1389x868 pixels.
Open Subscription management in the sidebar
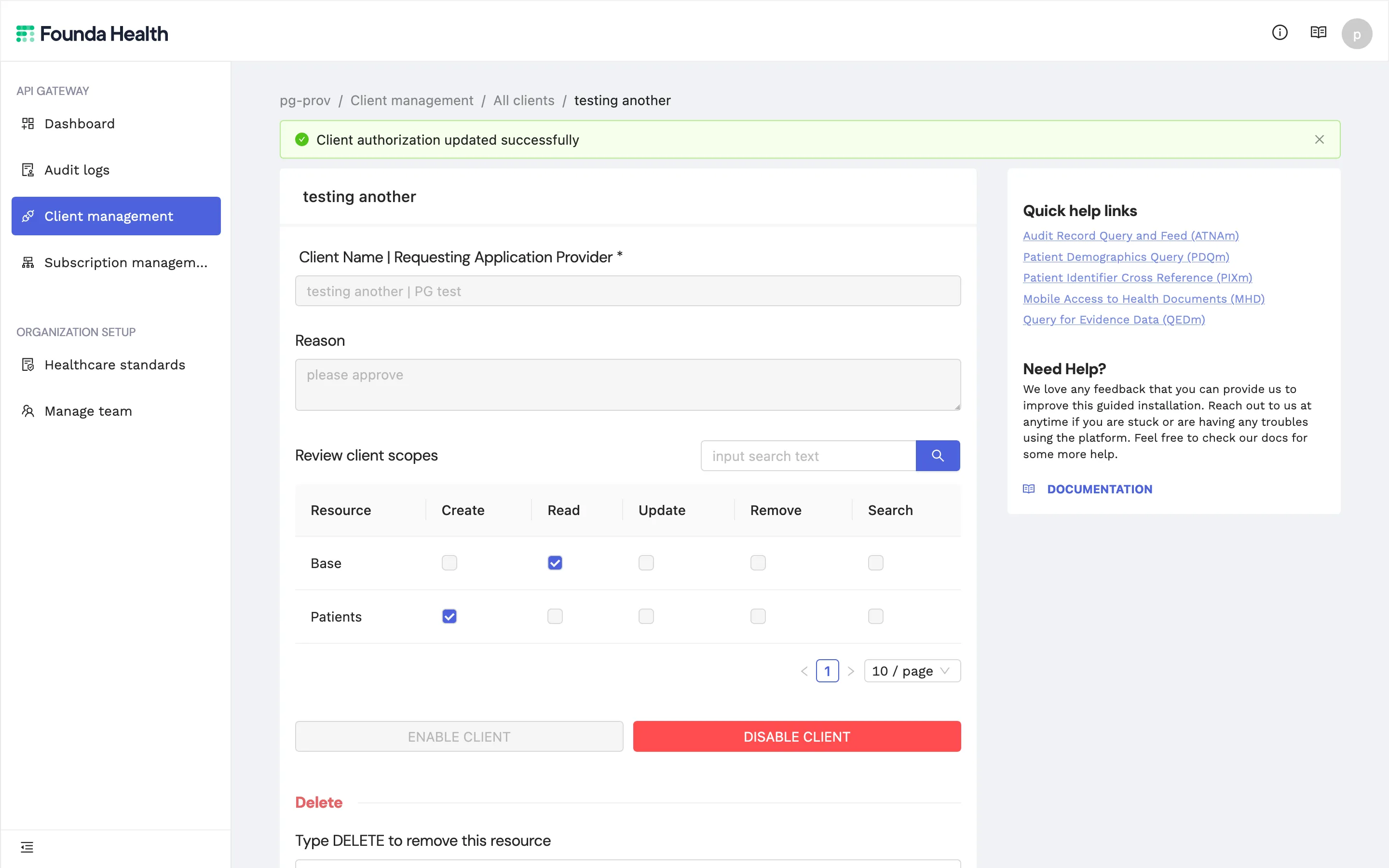click(116, 262)
